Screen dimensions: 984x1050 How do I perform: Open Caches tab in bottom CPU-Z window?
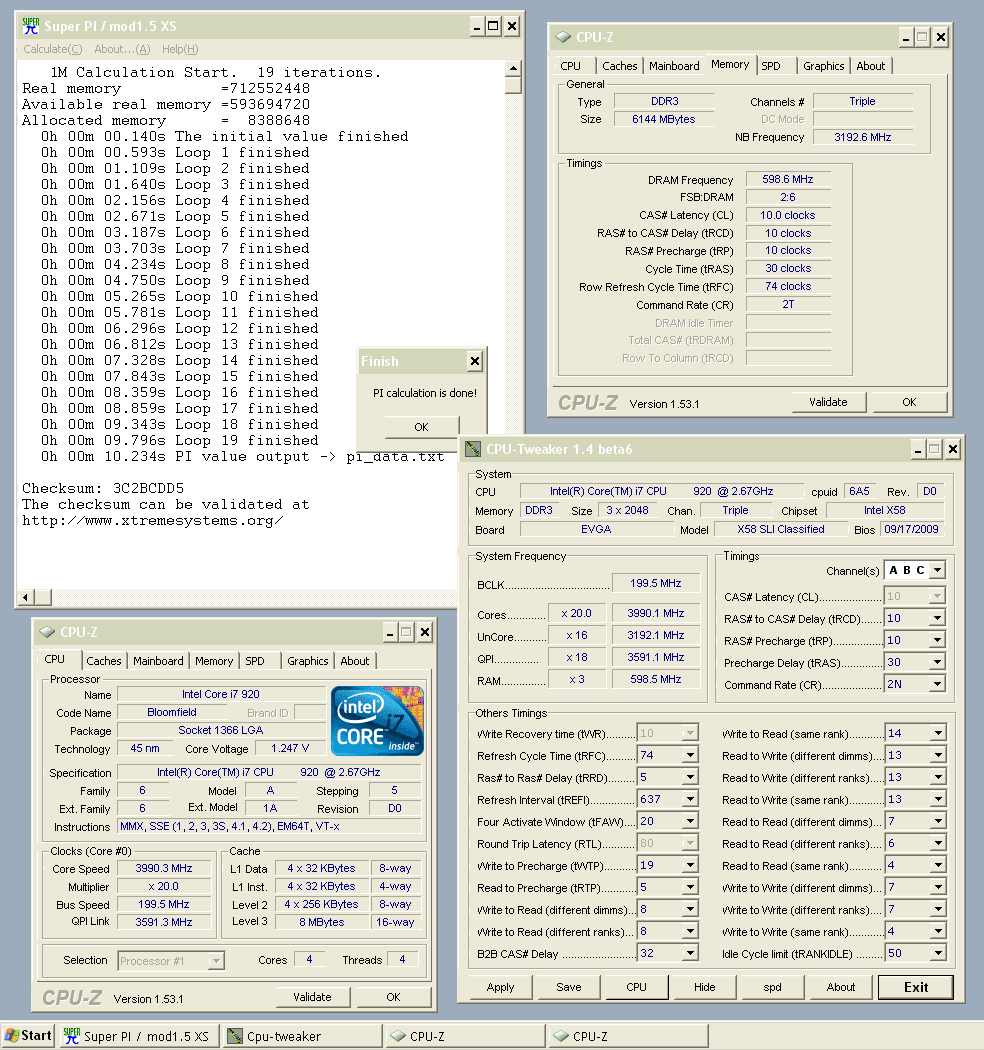tap(104, 661)
